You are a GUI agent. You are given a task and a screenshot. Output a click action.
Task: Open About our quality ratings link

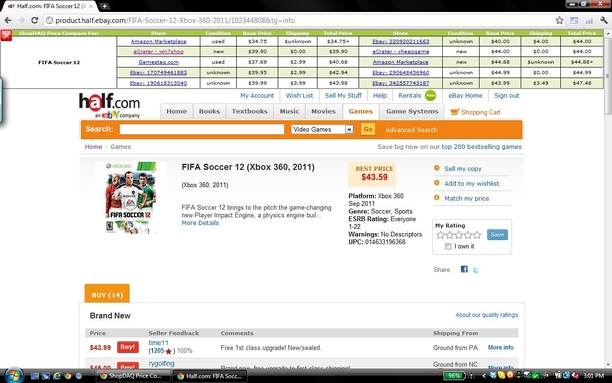[x=486, y=315]
